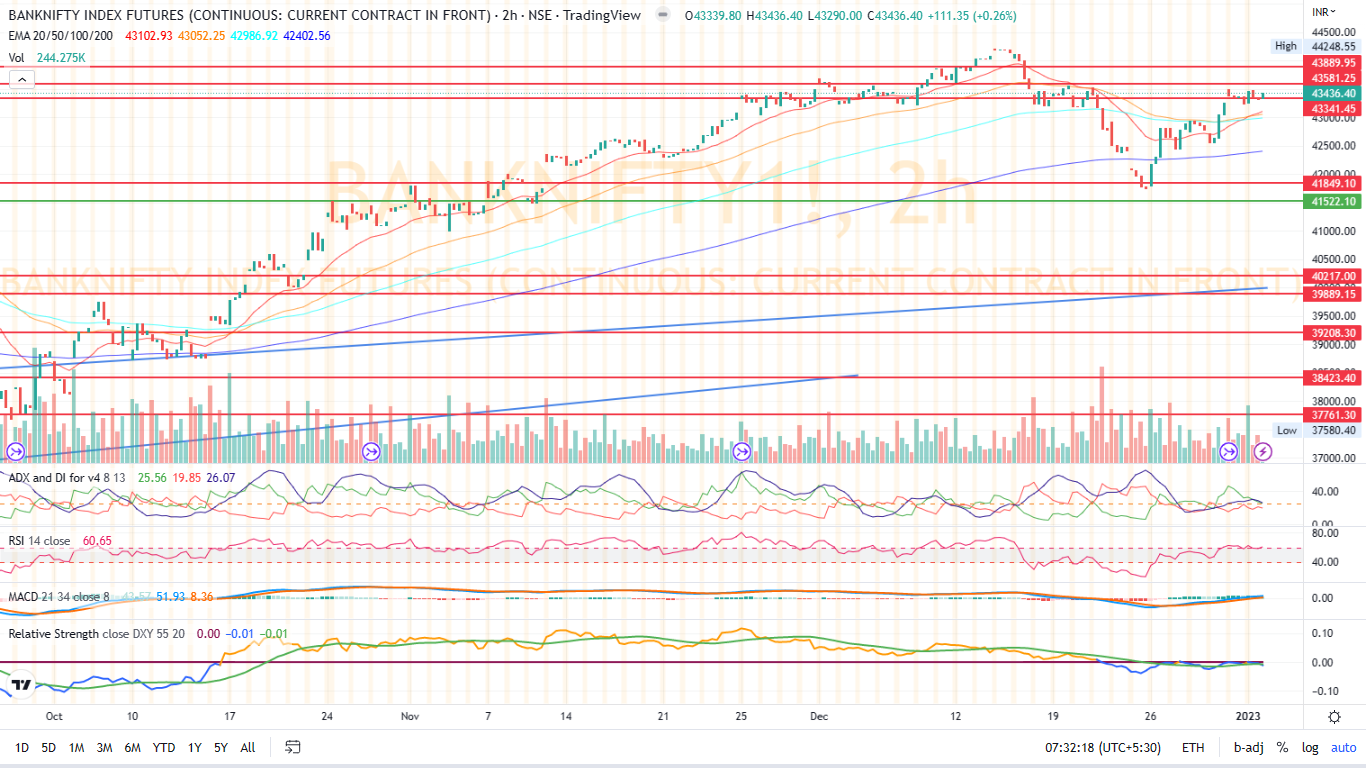Click the red EMA value 43102.93
The image size is (1366, 768).
click(x=148, y=35)
